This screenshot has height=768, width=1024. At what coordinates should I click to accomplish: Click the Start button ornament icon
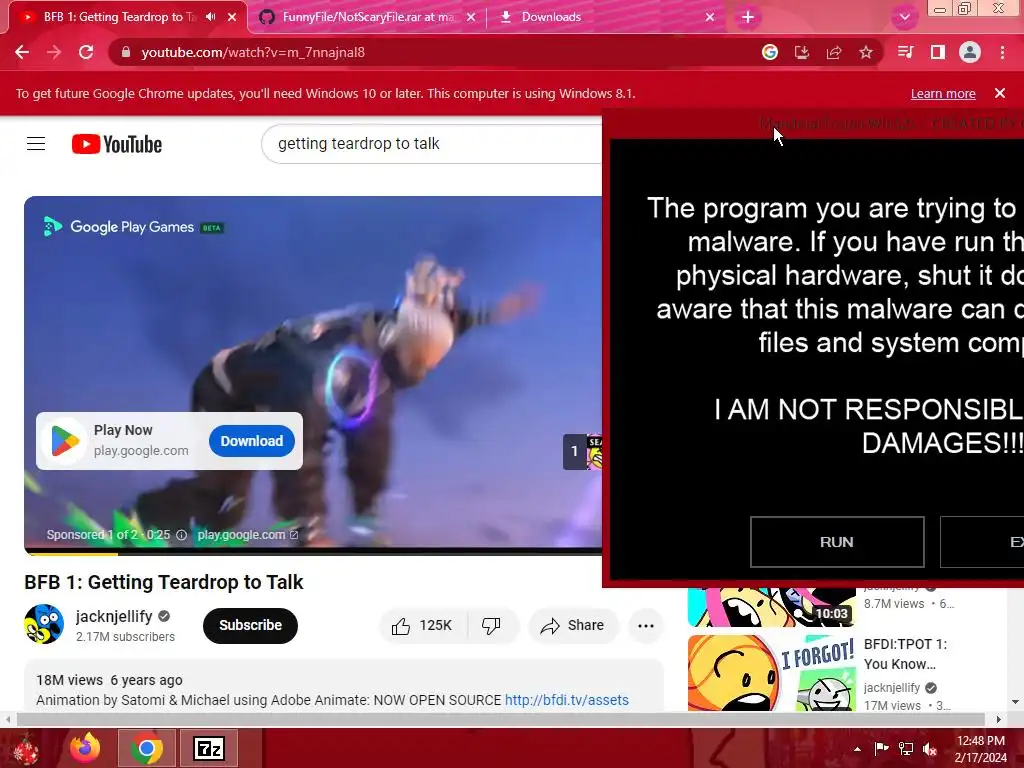[26, 748]
